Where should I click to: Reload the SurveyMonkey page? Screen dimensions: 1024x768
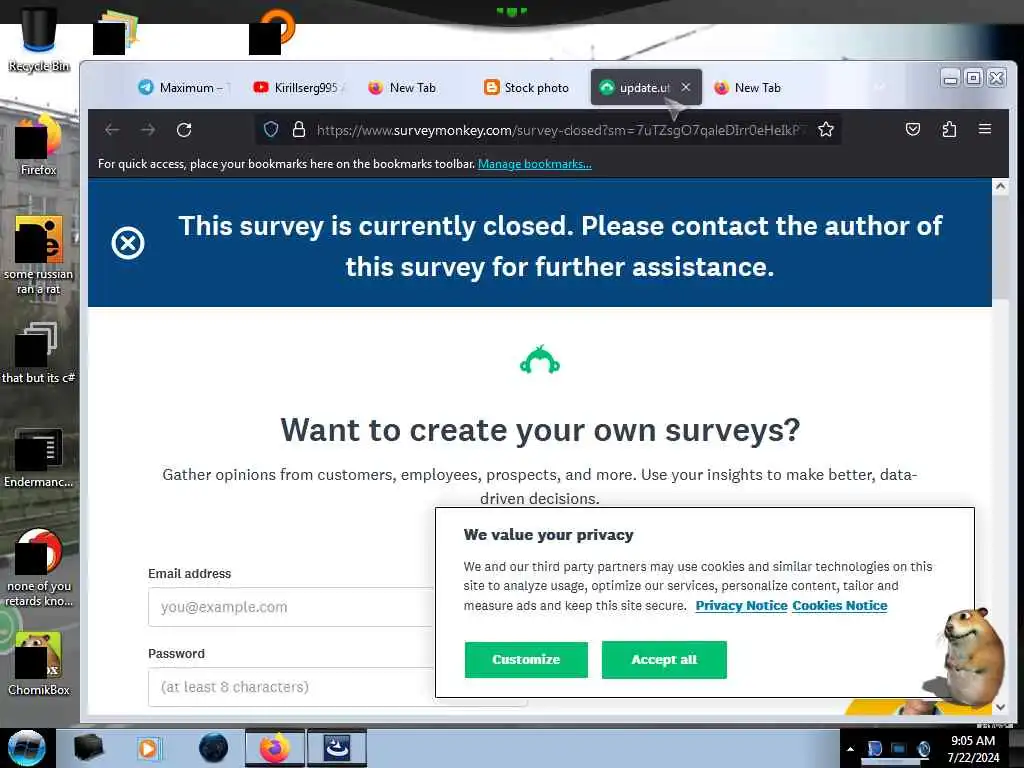[184, 130]
